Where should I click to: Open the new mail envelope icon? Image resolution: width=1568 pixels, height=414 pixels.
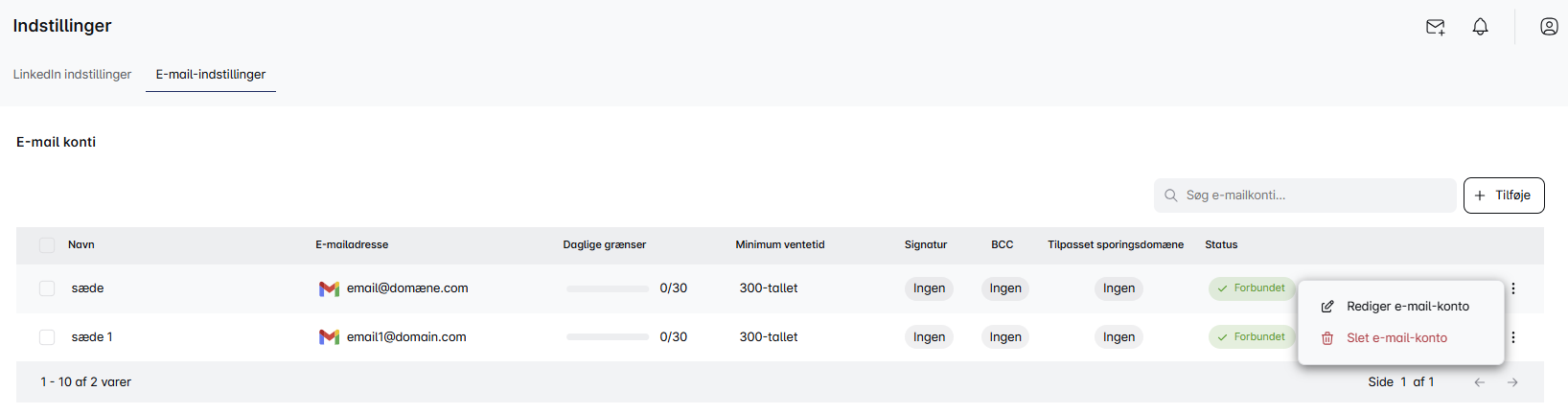click(1435, 27)
